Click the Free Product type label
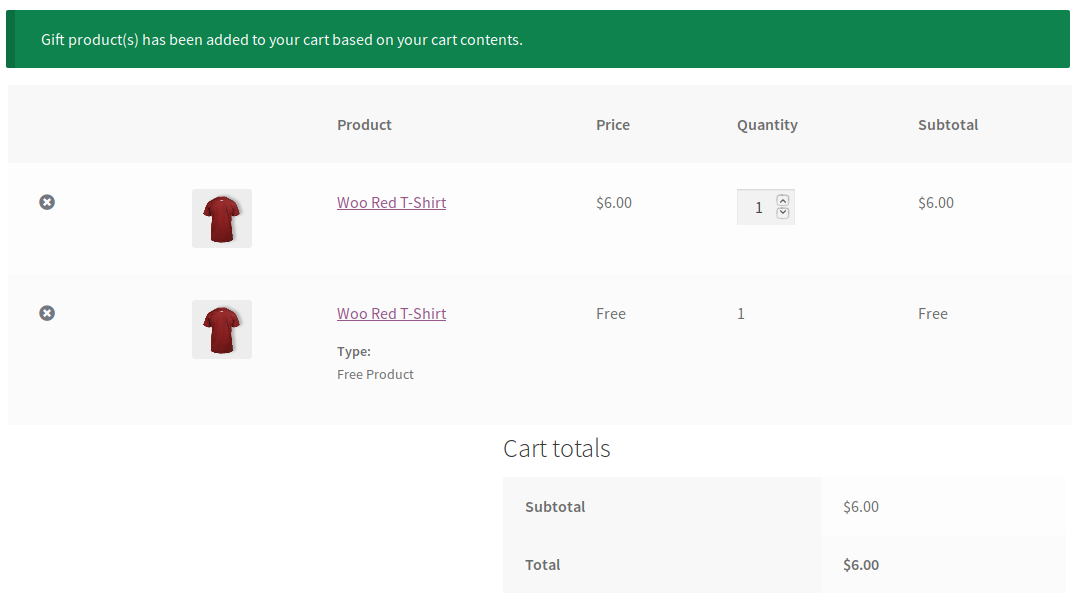Image resolution: width=1080 pixels, height=608 pixels. (x=375, y=374)
